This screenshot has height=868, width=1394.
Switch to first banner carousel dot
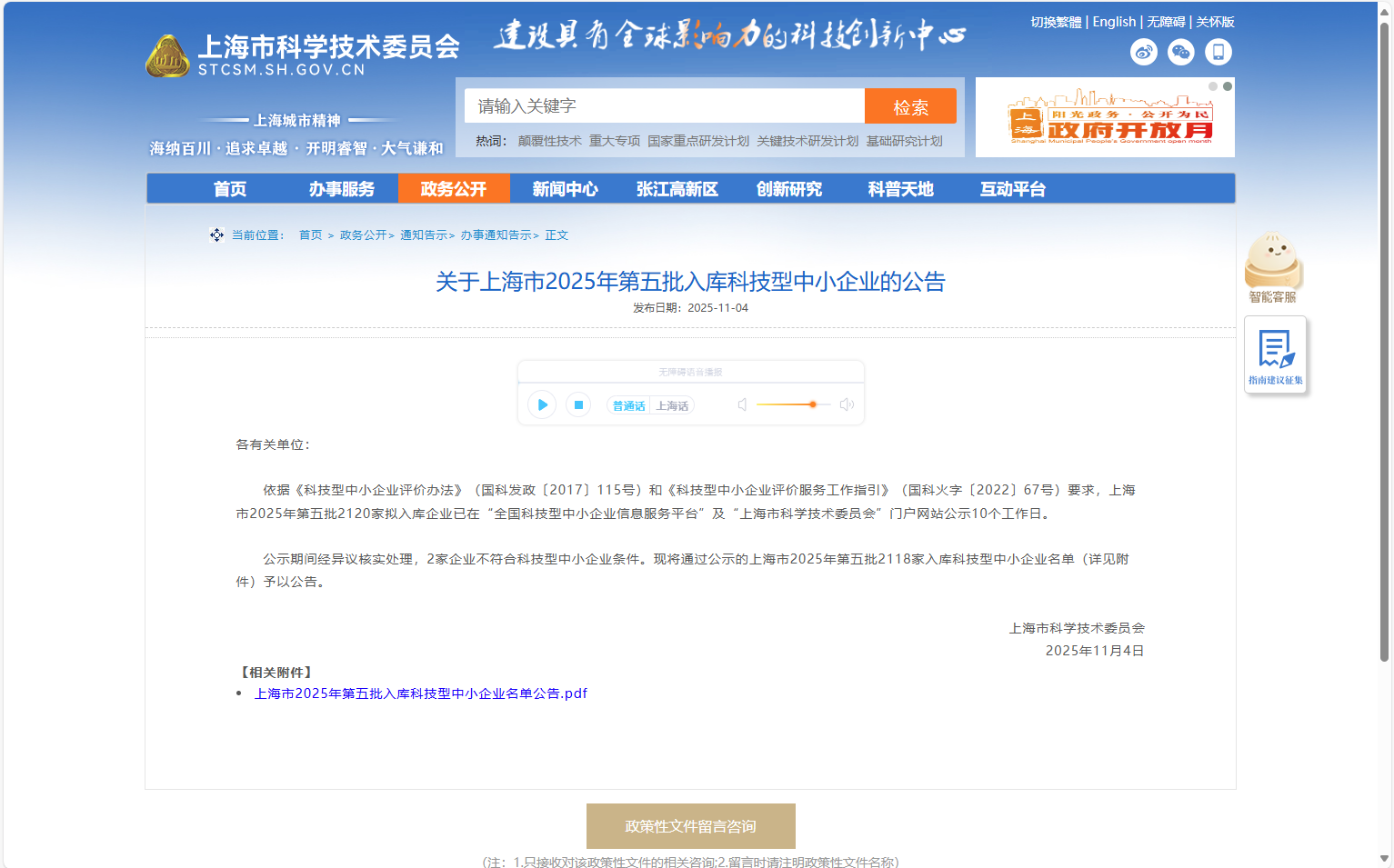coord(1212,86)
